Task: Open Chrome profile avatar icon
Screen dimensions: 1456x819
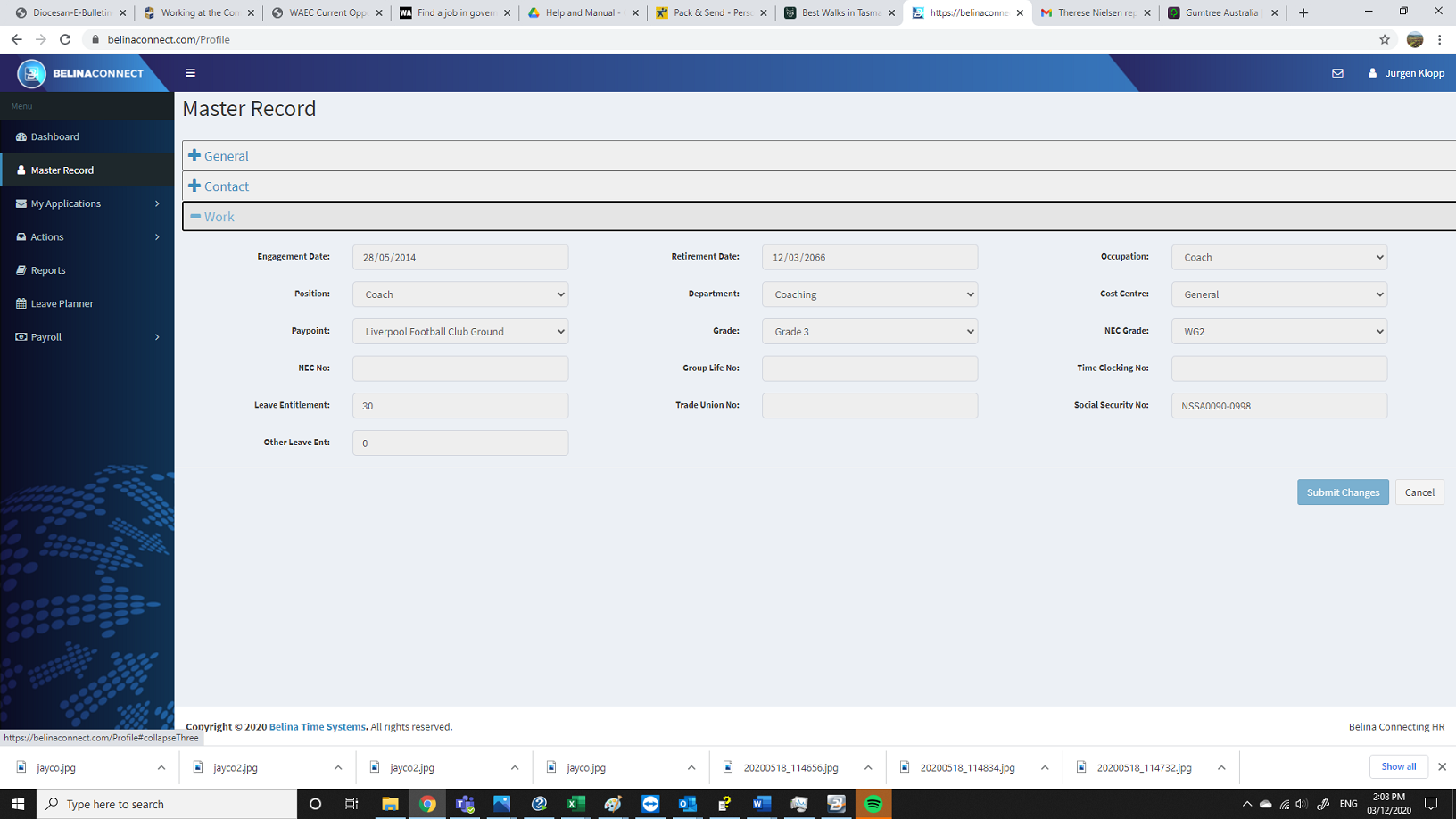Action: click(x=1415, y=39)
